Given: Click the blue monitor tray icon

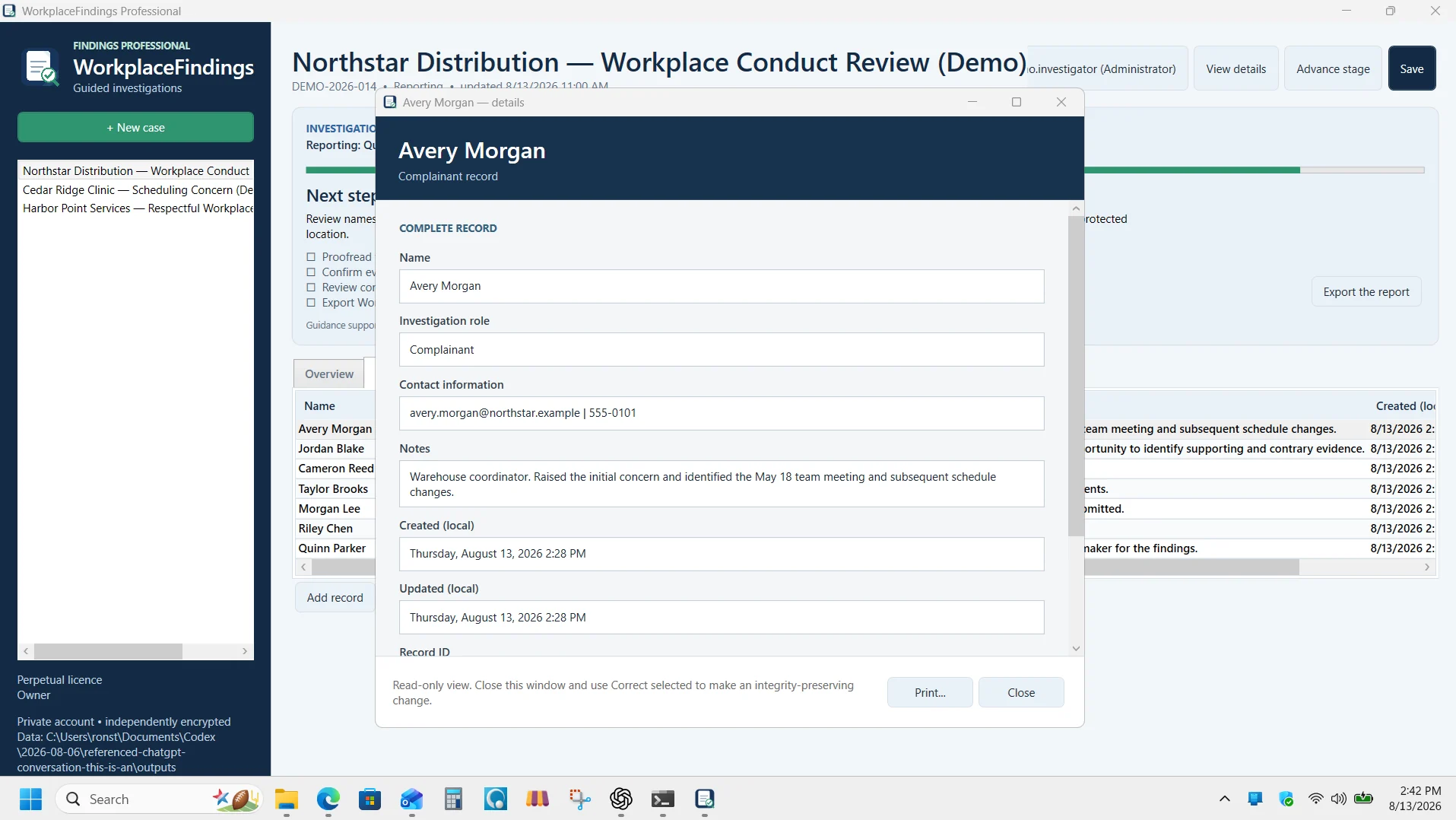Looking at the screenshot, I should point(1255,799).
